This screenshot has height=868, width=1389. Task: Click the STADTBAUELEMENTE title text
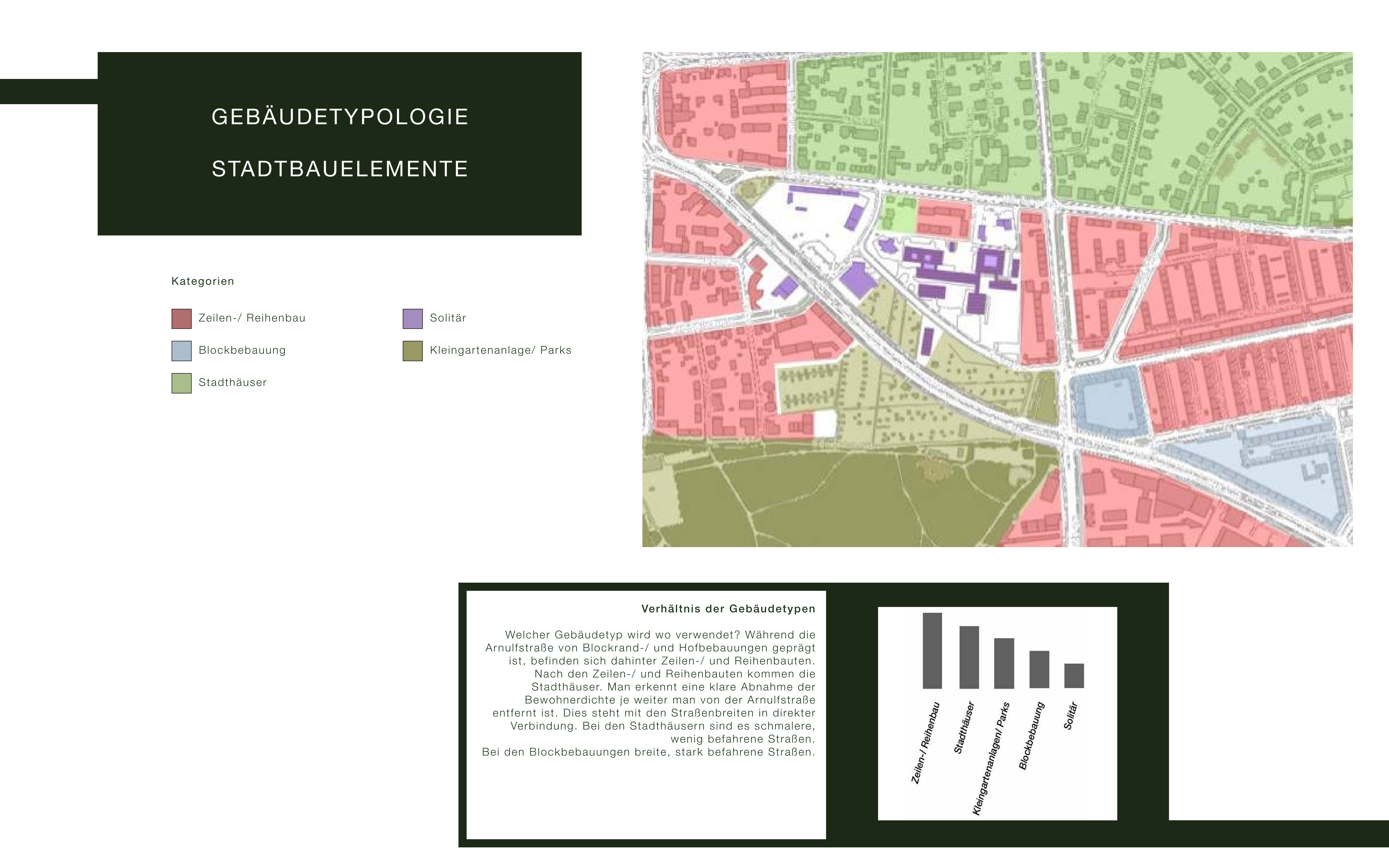[x=340, y=169]
